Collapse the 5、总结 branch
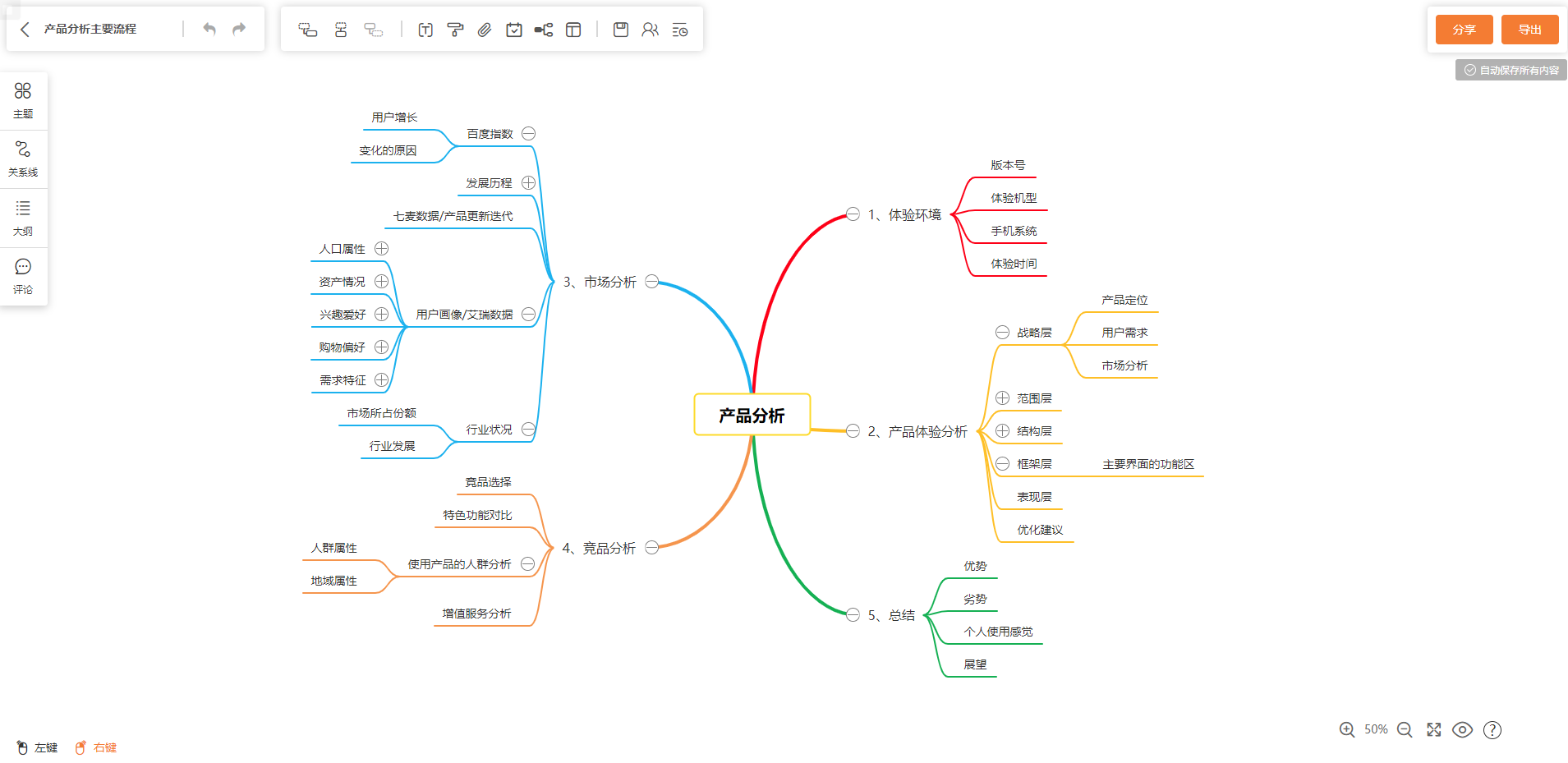This screenshot has width=1568, height=763. pos(853,614)
